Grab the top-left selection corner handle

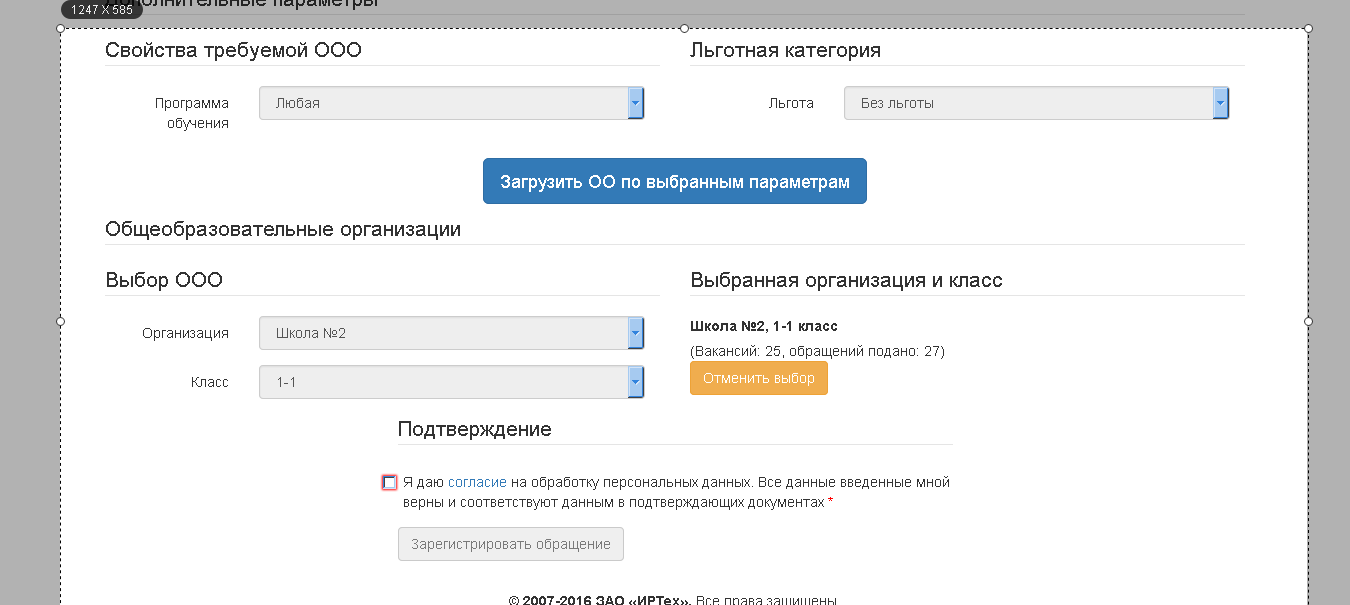coord(61,28)
